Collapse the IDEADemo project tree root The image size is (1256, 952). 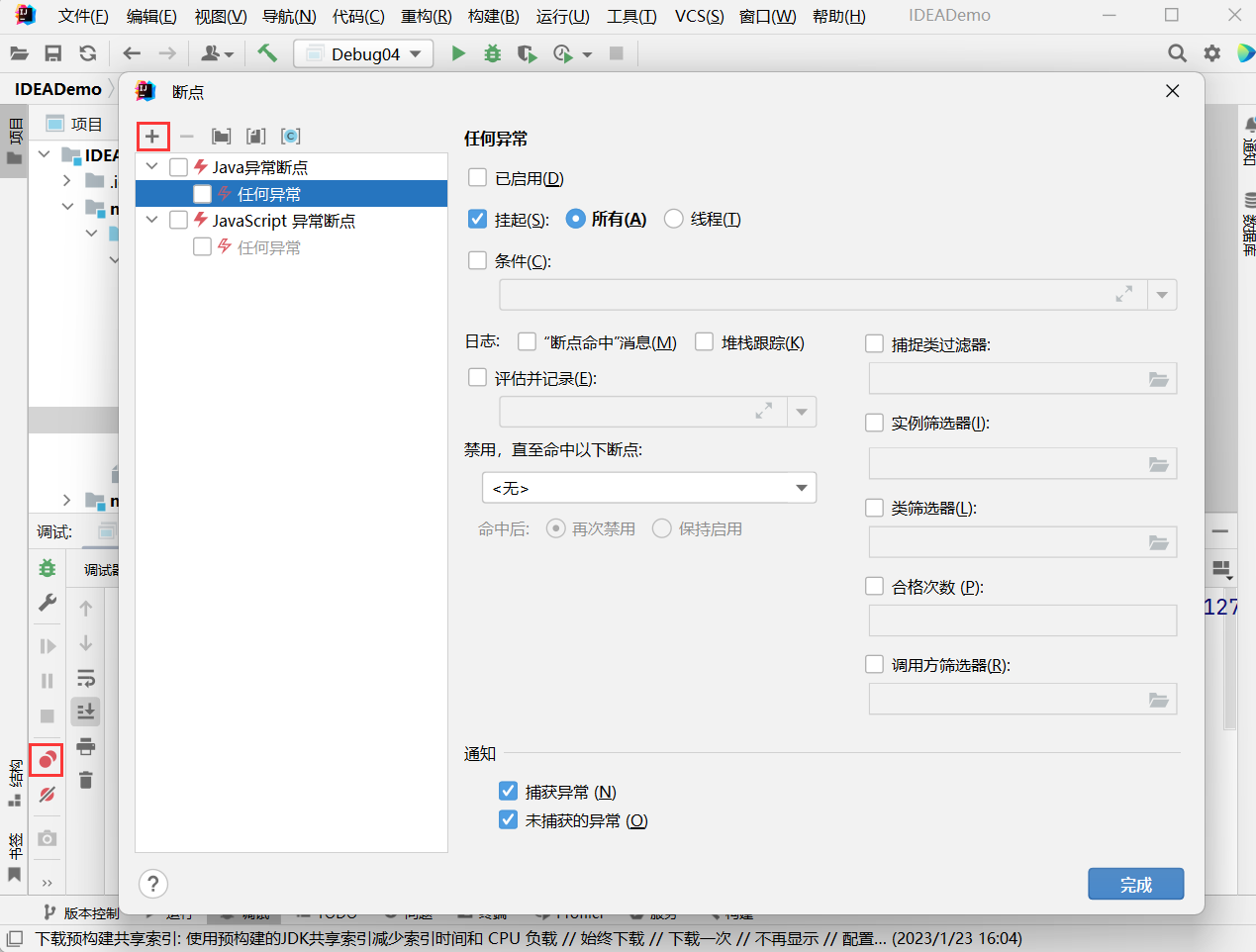(x=45, y=154)
